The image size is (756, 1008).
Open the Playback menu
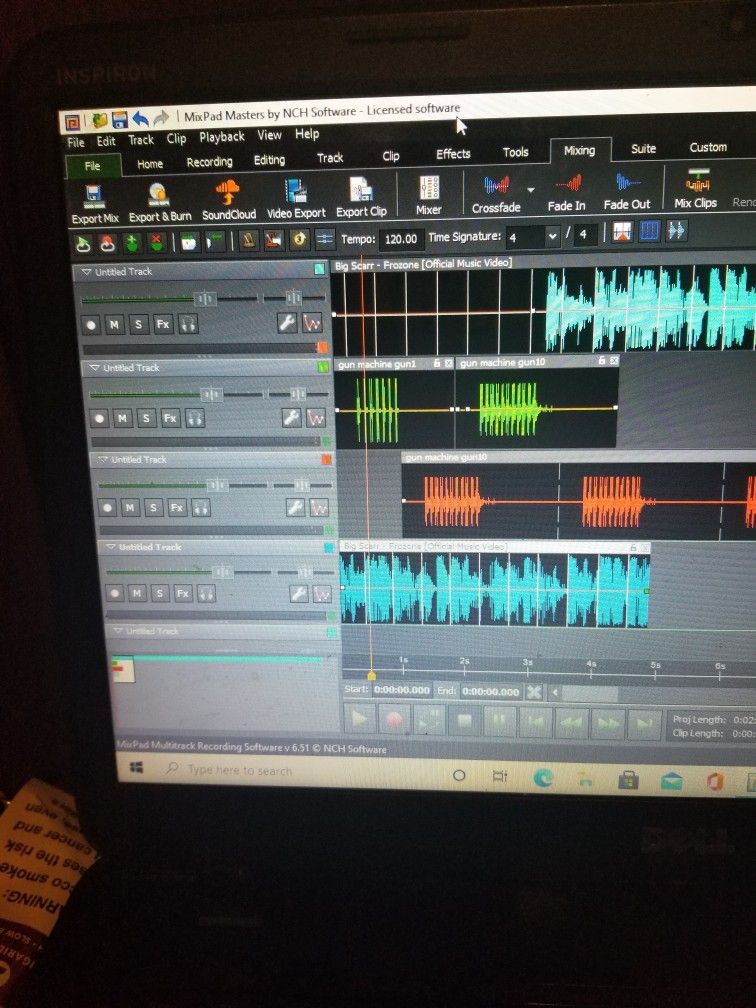[222, 137]
